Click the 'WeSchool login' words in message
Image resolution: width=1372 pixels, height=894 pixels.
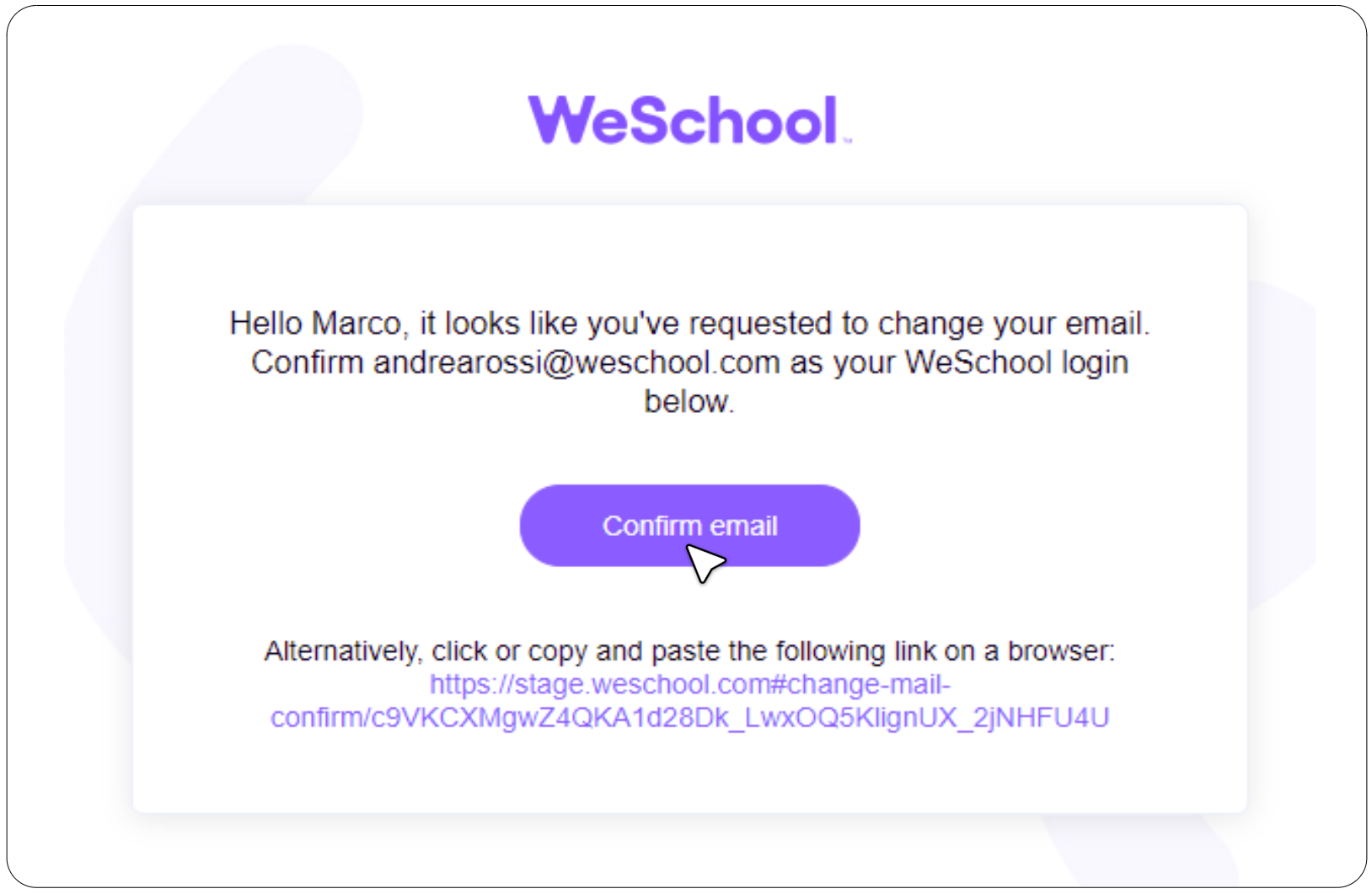[x=1016, y=363]
